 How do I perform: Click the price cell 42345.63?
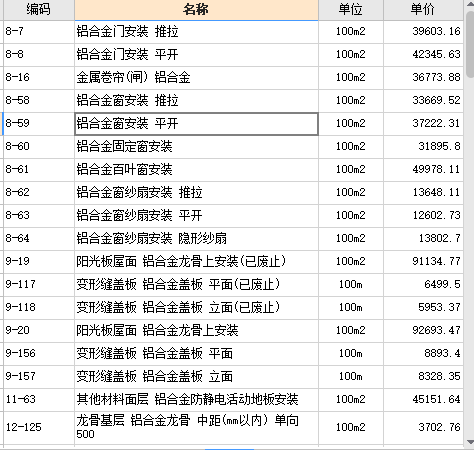423,55
